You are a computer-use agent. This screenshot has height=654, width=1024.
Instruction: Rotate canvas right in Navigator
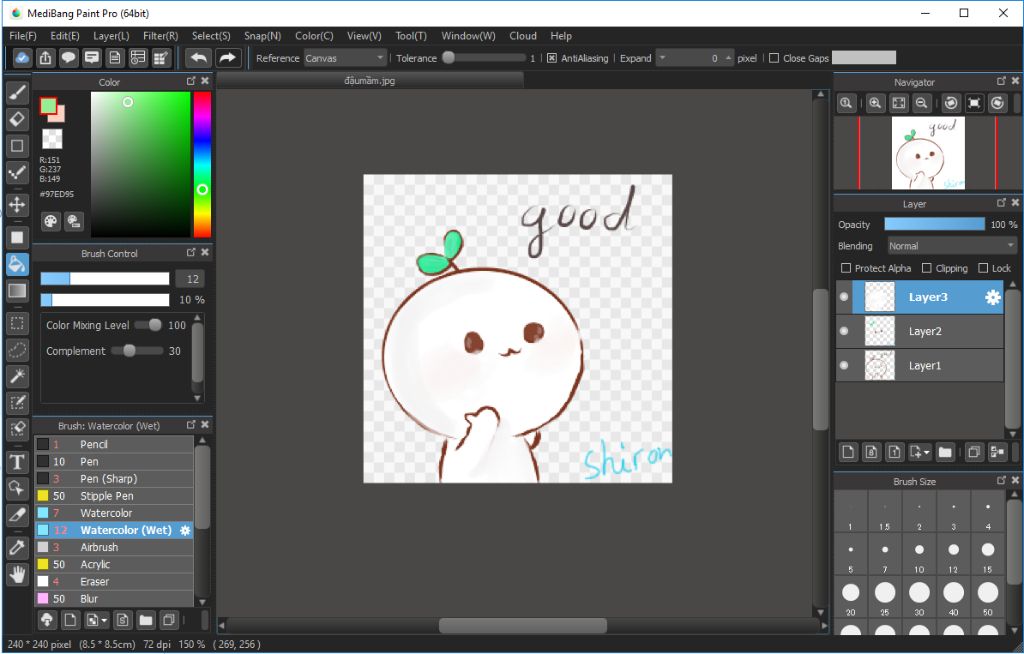coord(997,103)
